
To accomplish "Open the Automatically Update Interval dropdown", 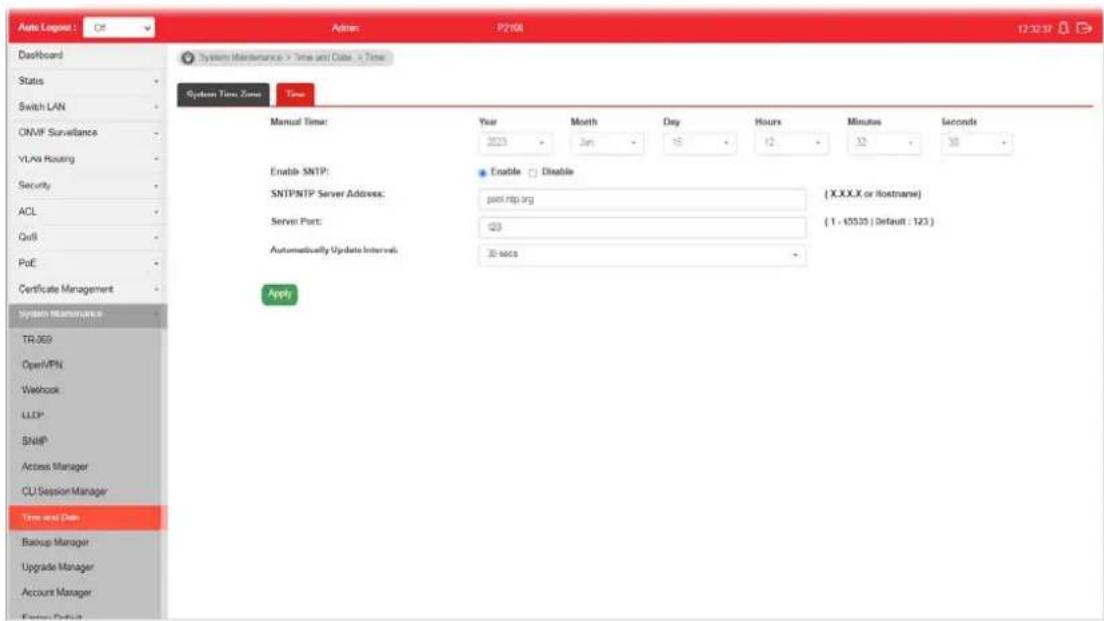I will click(x=642, y=254).
